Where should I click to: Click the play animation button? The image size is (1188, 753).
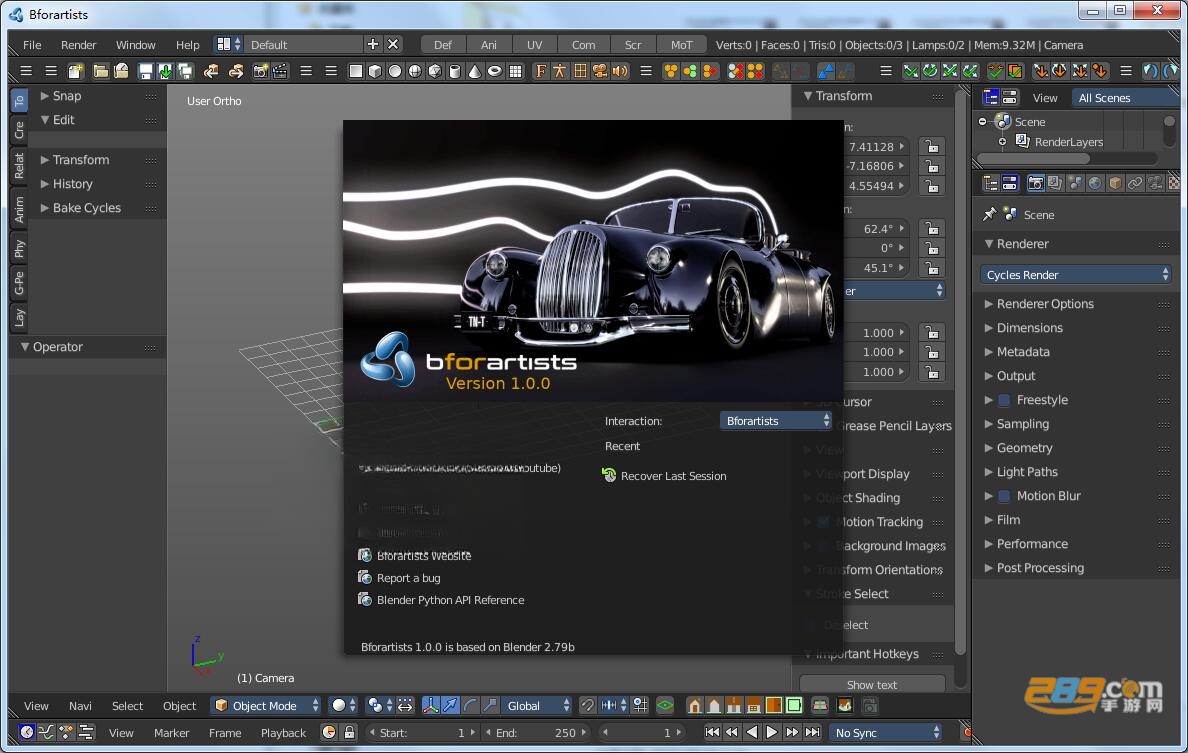(x=771, y=733)
